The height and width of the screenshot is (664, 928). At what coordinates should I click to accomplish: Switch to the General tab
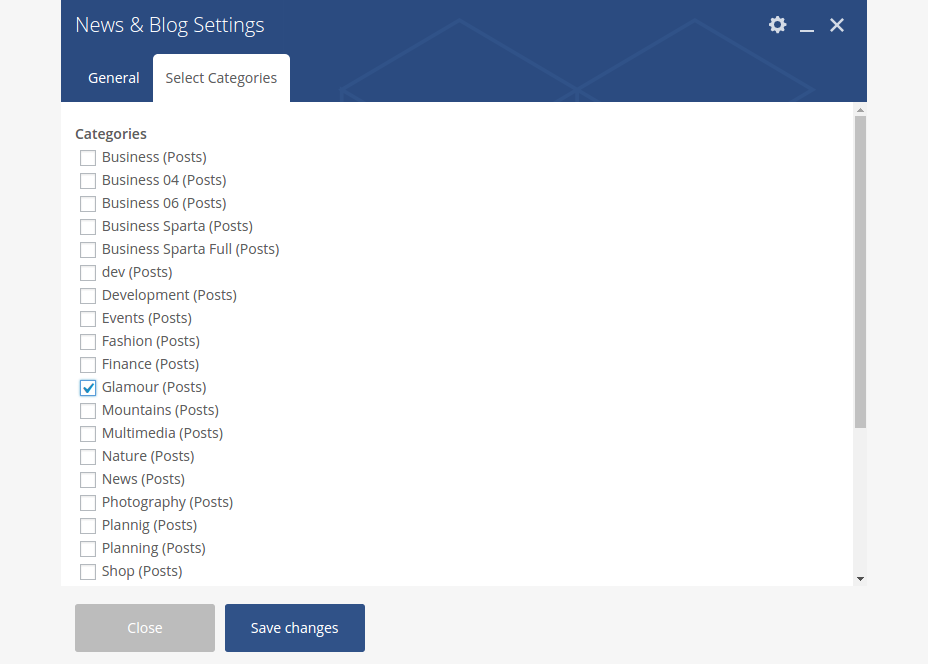(114, 78)
